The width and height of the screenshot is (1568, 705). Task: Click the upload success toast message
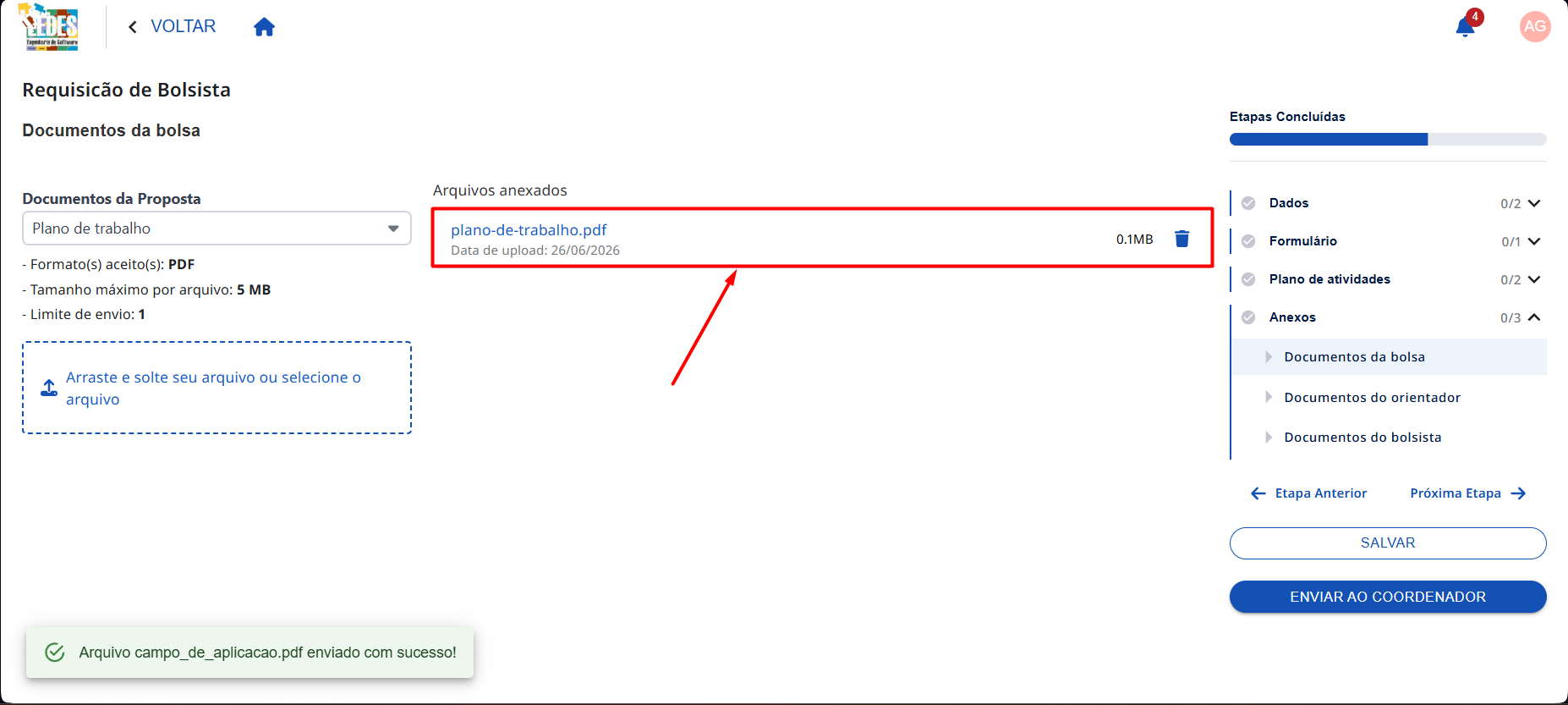coord(249,653)
